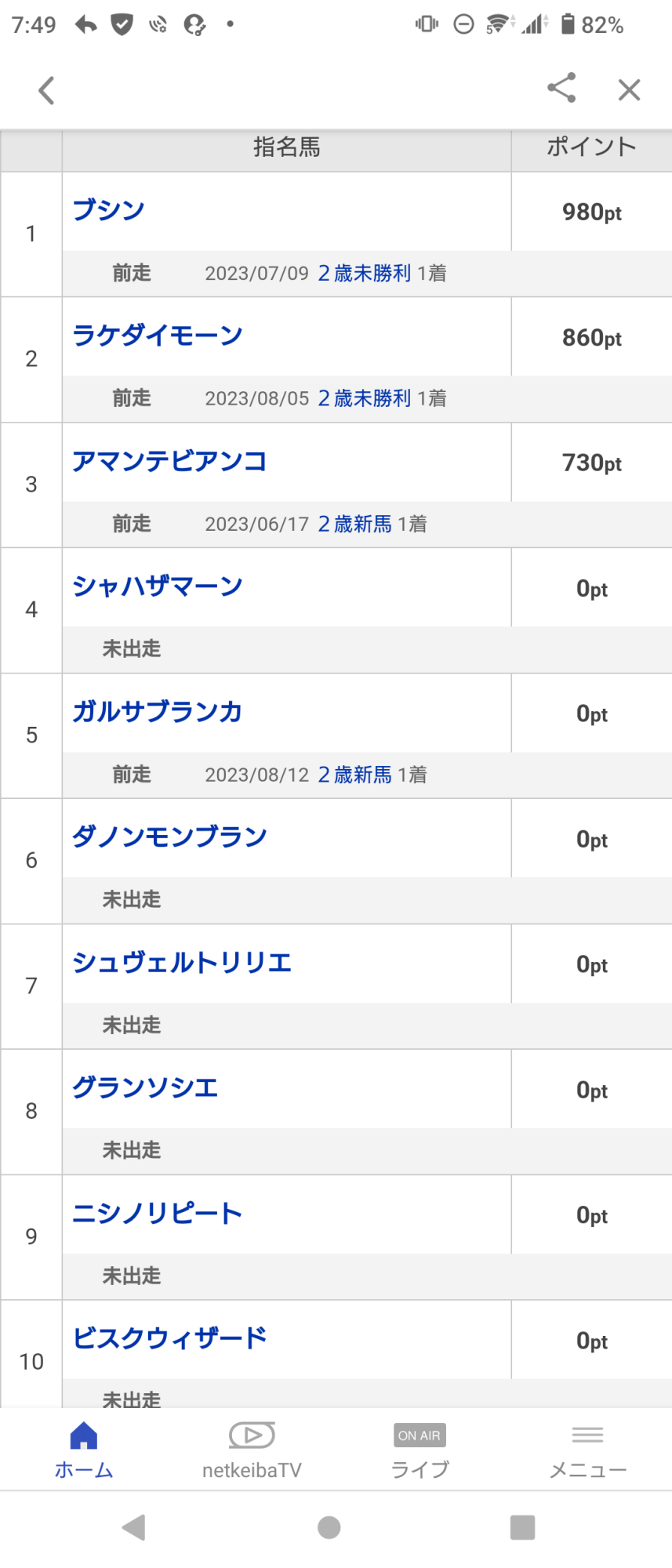Screen dimensions: 672x1568
Task: Close the page with X icon
Action: [x=629, y=90]
